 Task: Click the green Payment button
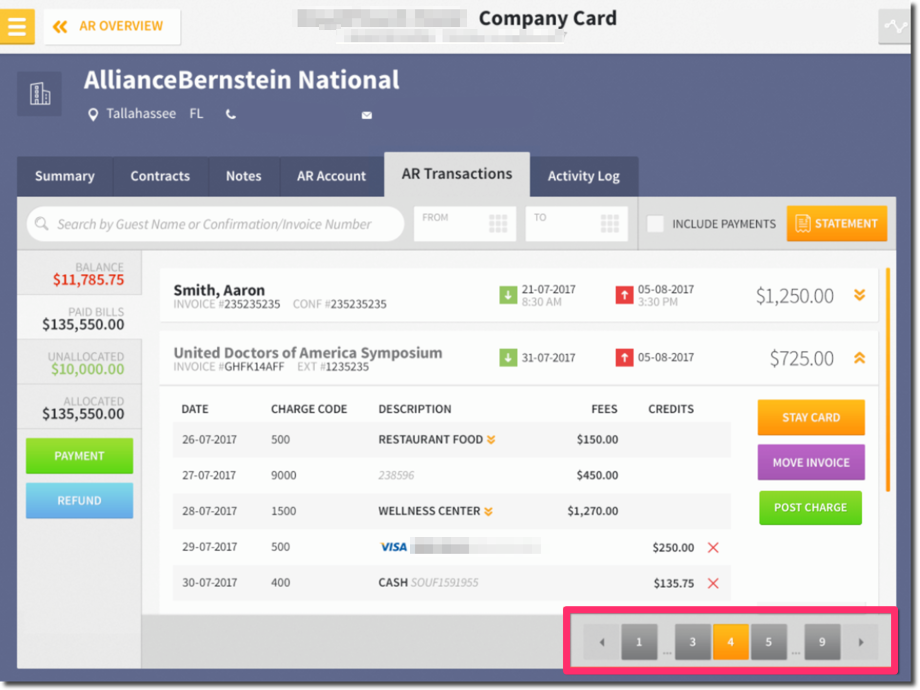pos(79,456)
